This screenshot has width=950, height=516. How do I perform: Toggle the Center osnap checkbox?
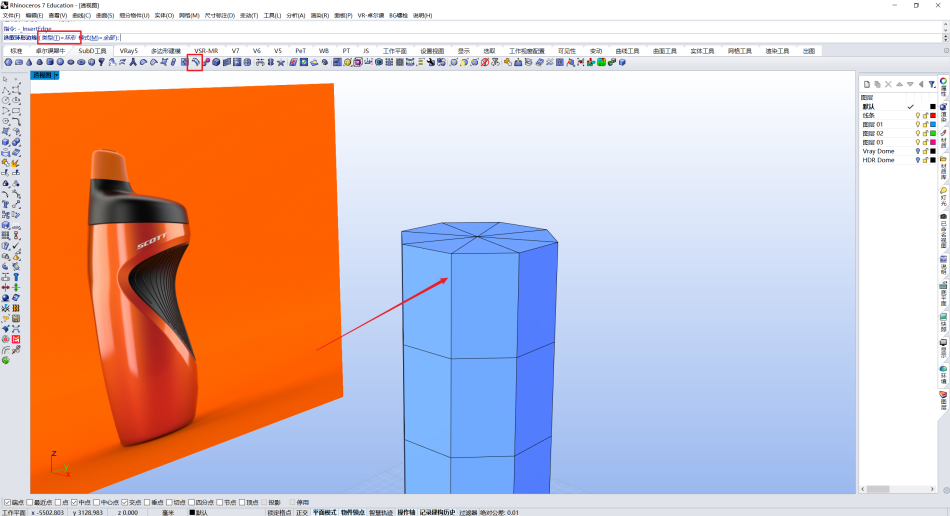[96, 503]
